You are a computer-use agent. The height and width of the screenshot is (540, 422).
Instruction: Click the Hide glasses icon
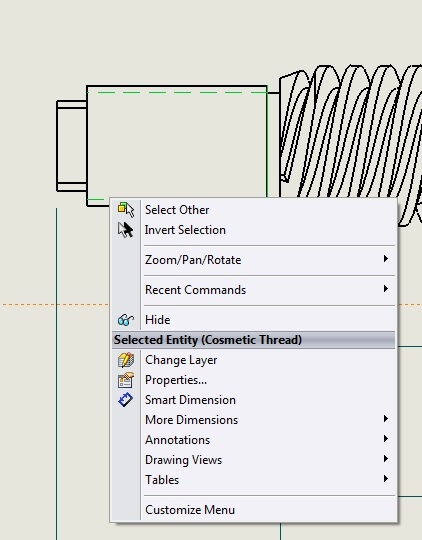125,320
